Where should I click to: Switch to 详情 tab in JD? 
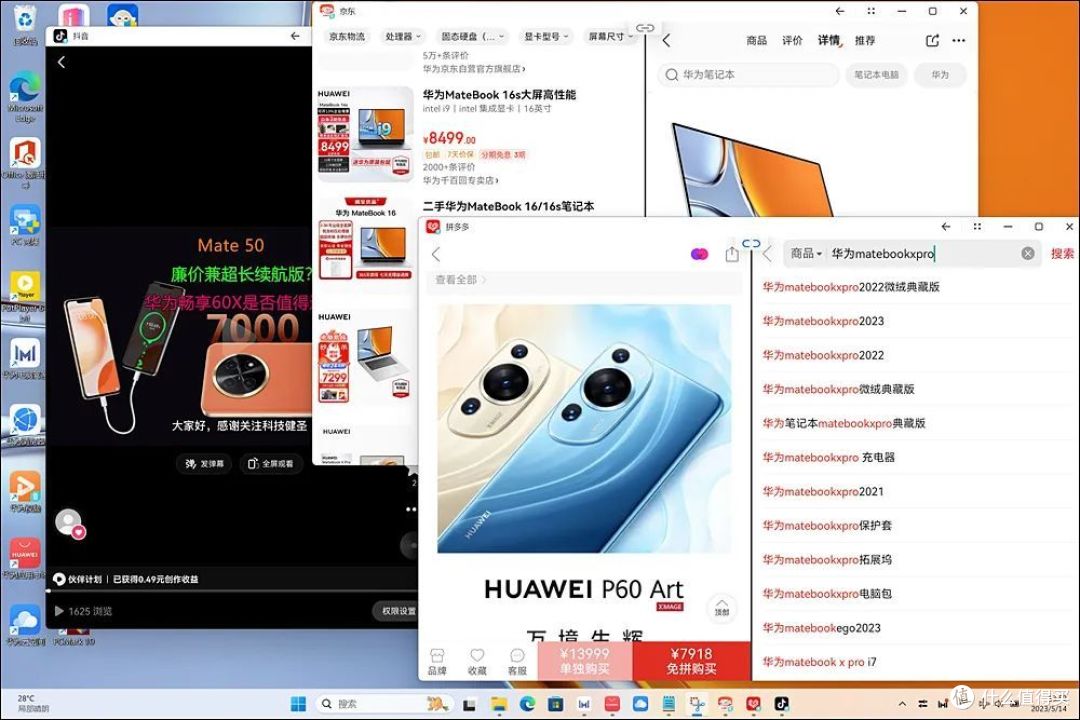click(x=829, y=41)
